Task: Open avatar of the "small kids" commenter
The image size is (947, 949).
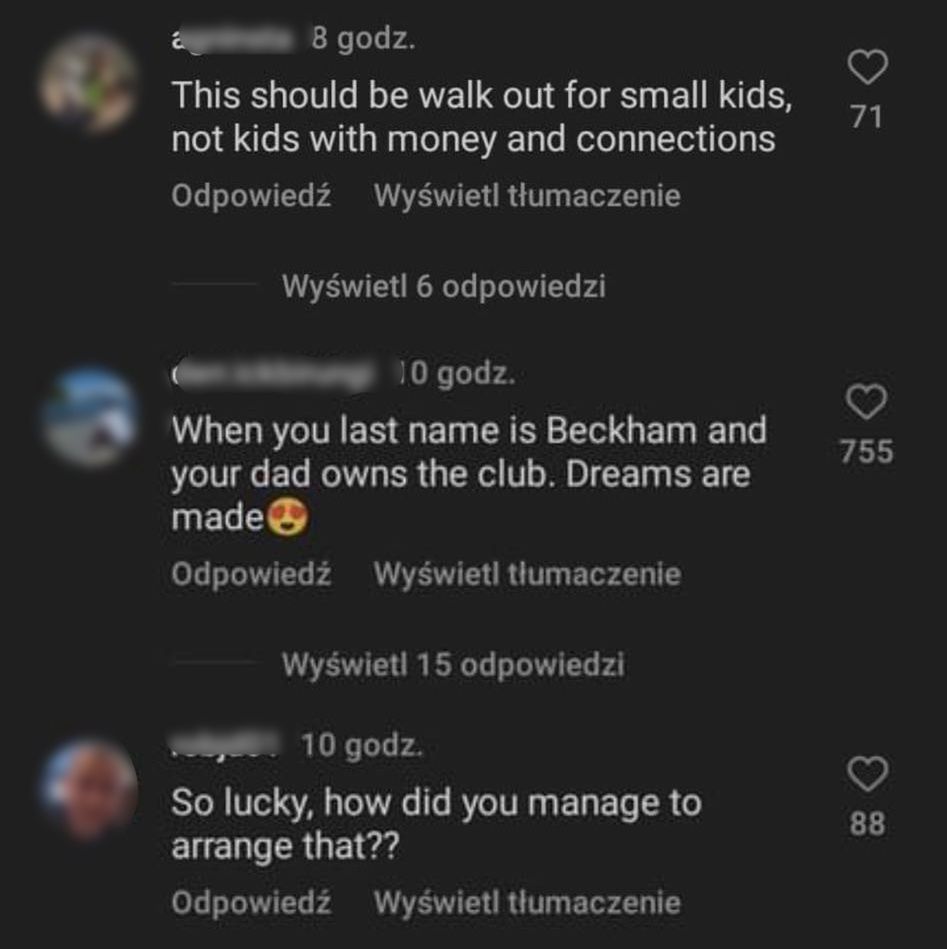Action: pos(88,83)
